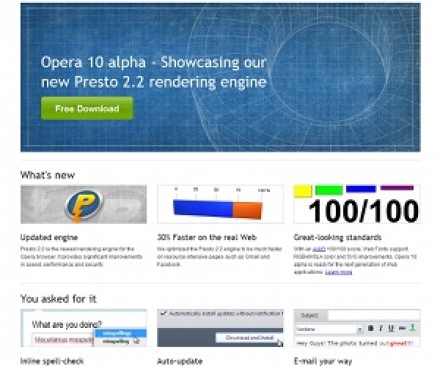Open the blue and orange speed chart thumbnail
The image size is (440, 366).
(x=220, y=204)
